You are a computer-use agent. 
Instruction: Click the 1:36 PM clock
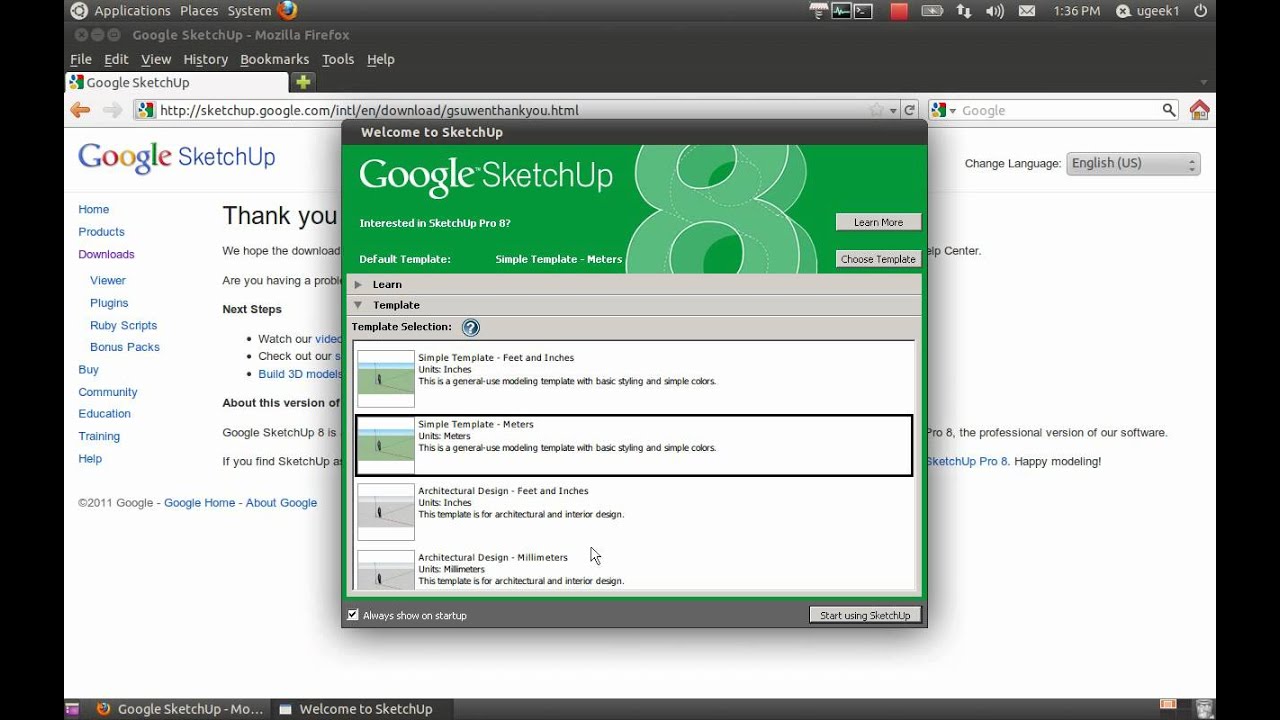1076,11
